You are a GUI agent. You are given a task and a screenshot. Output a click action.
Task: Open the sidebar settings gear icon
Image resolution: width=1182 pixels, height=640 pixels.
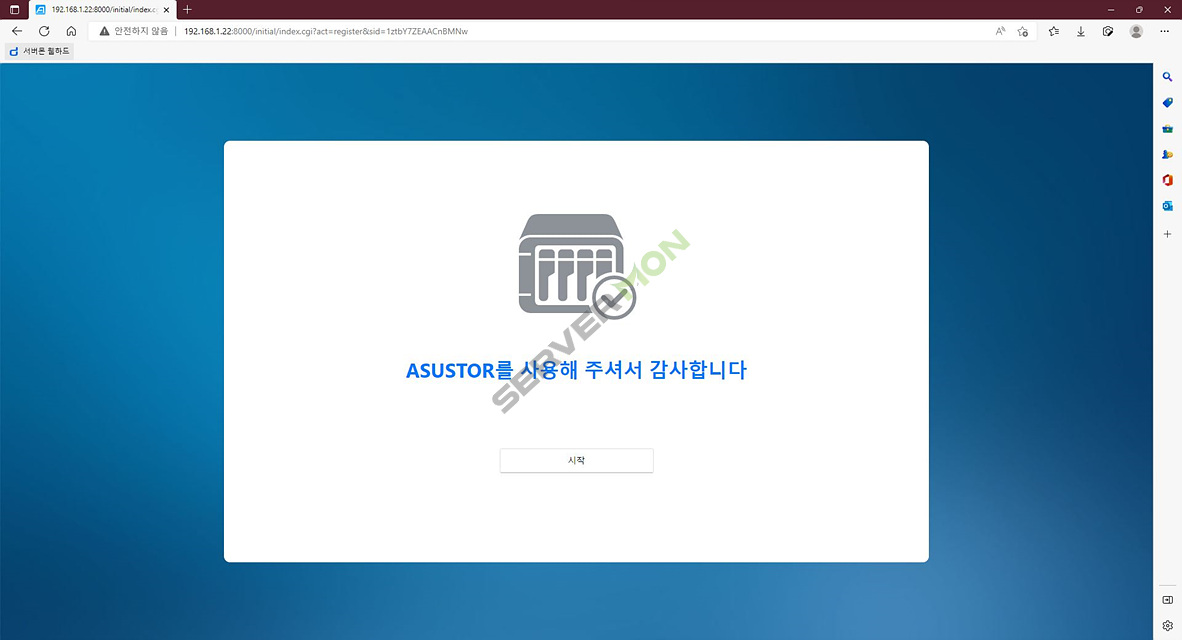1167,626
